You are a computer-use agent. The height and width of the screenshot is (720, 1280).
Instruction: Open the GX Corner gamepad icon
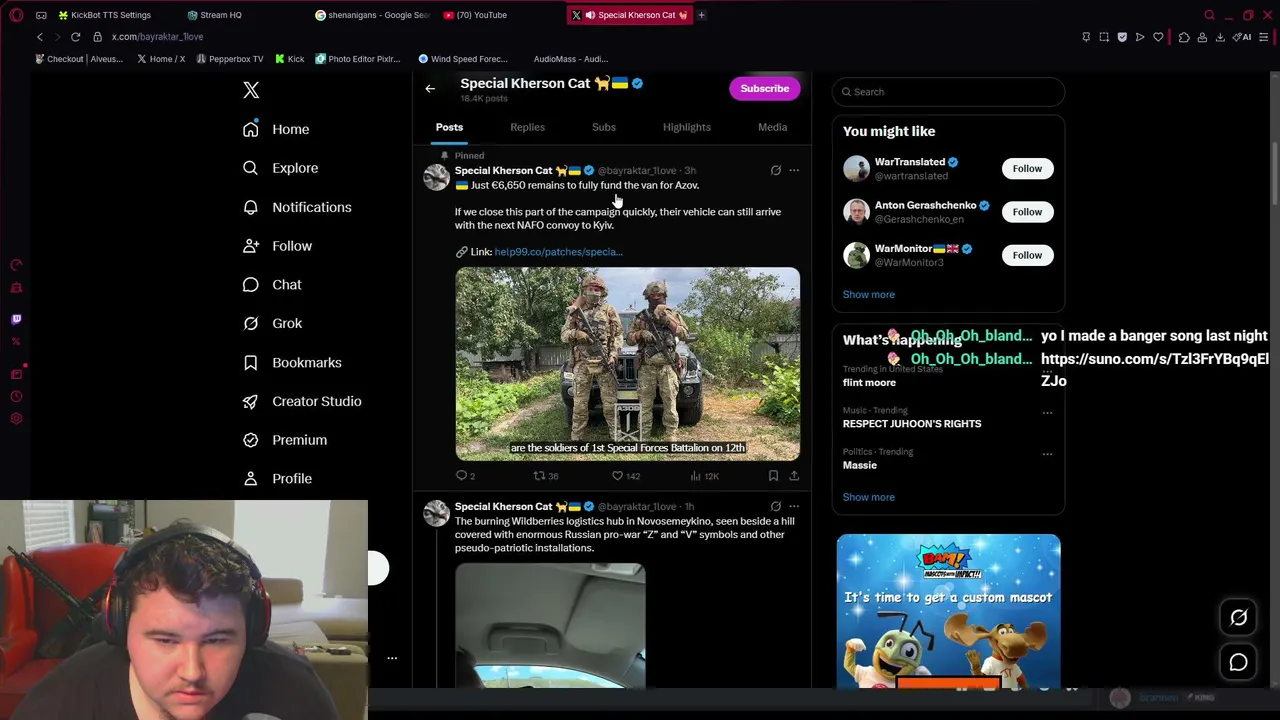[x=41, y=15]
